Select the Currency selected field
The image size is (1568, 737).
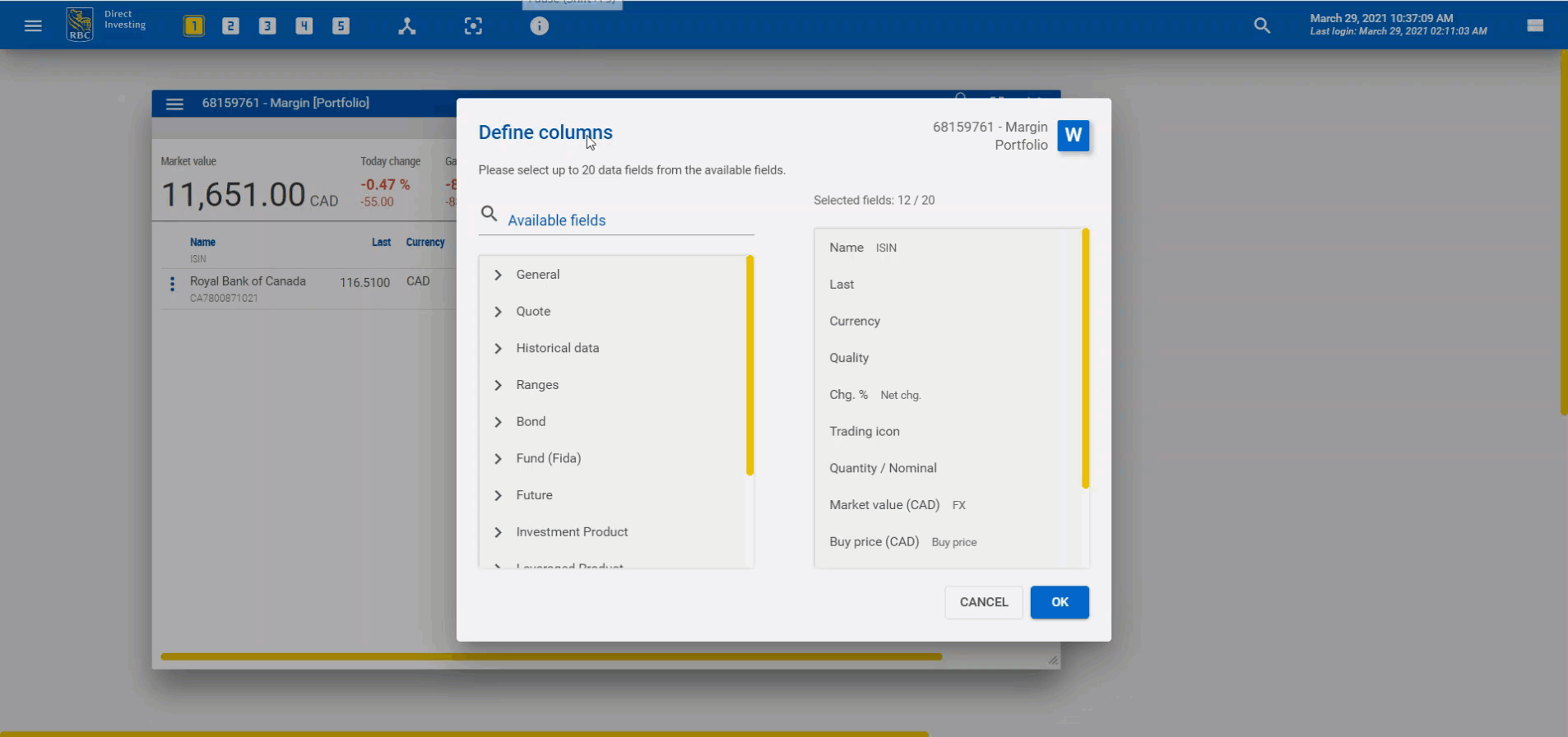tap(948, 321)
